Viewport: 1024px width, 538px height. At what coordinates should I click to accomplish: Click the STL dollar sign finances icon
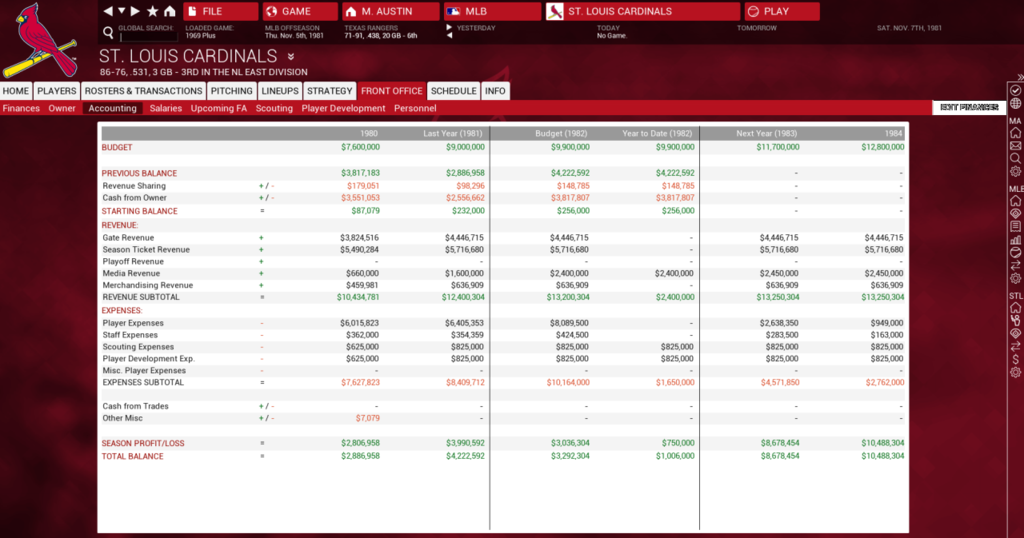pyautogui.click(x=1015, y=358)
